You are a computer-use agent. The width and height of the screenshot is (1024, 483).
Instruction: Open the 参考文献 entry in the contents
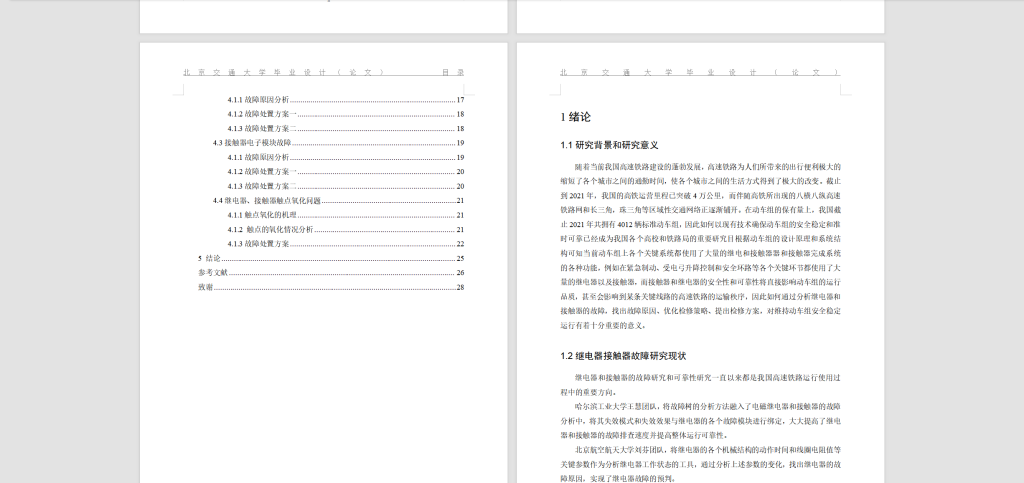pos(213,272)
